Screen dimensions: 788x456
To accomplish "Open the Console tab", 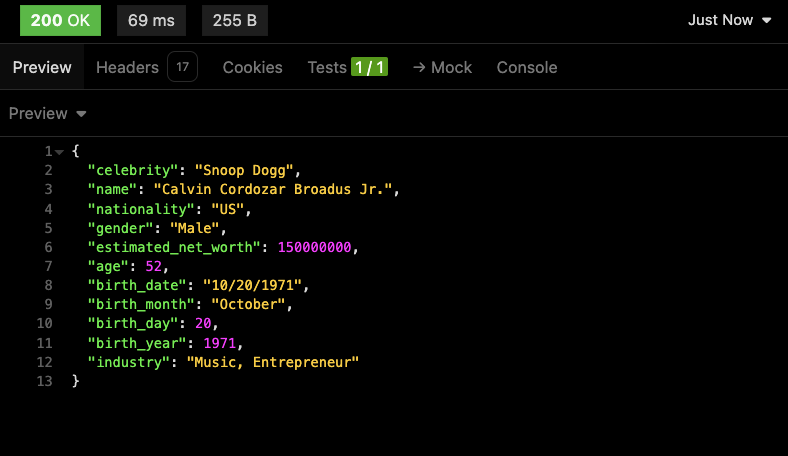I will tap(527, 67).
